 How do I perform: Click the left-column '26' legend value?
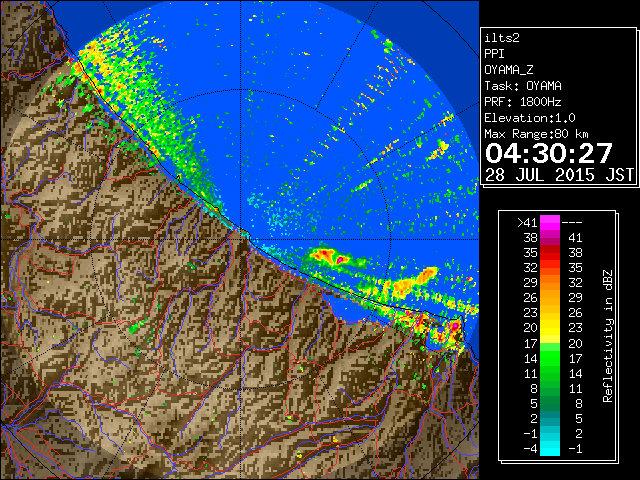point(531,298)
